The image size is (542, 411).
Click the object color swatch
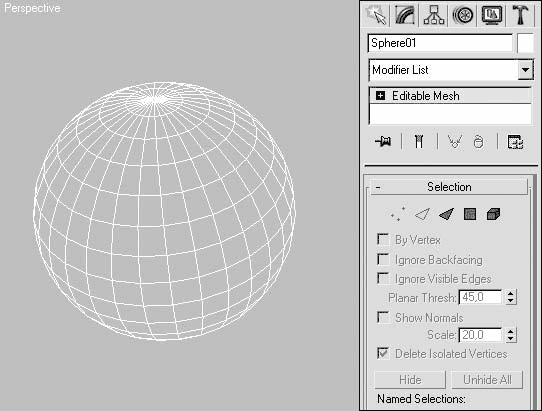point(525,43)
